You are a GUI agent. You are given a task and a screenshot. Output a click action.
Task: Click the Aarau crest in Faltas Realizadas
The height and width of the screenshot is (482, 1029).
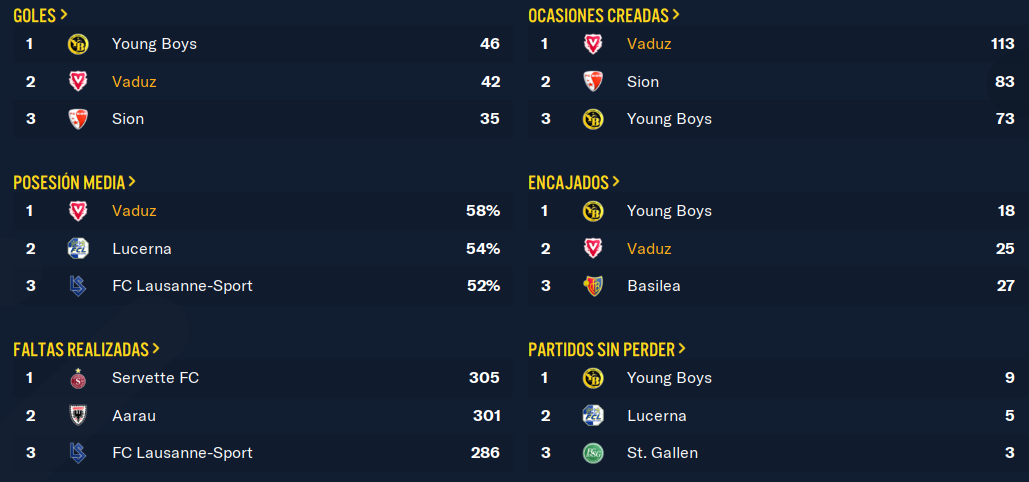[x=78, y=416]
